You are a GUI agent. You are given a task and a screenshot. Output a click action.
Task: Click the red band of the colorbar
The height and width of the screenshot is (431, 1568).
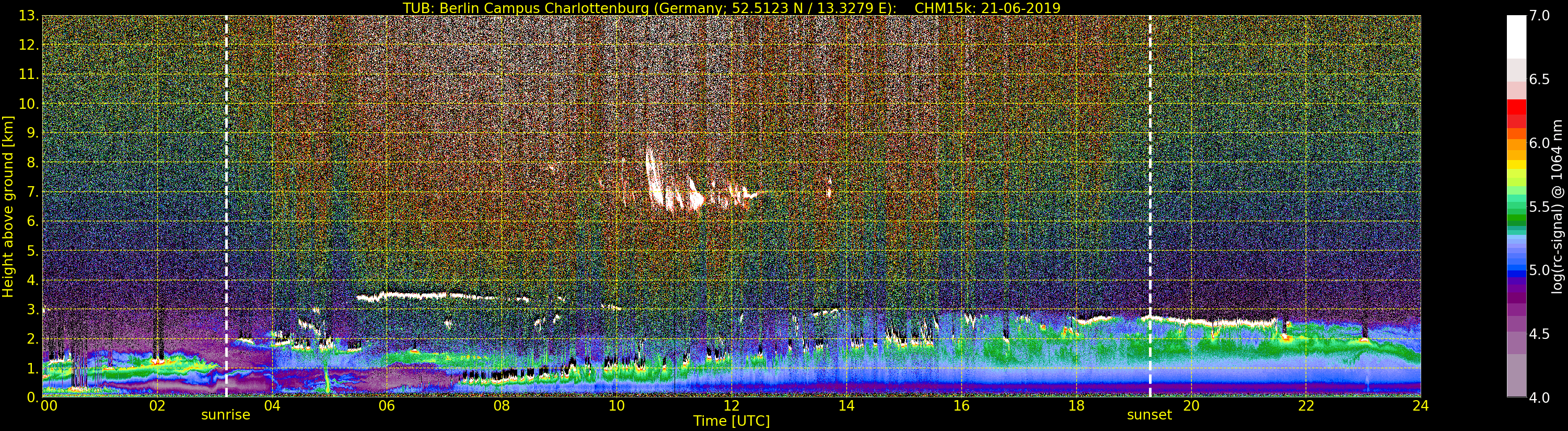[x=1516, y=114]
